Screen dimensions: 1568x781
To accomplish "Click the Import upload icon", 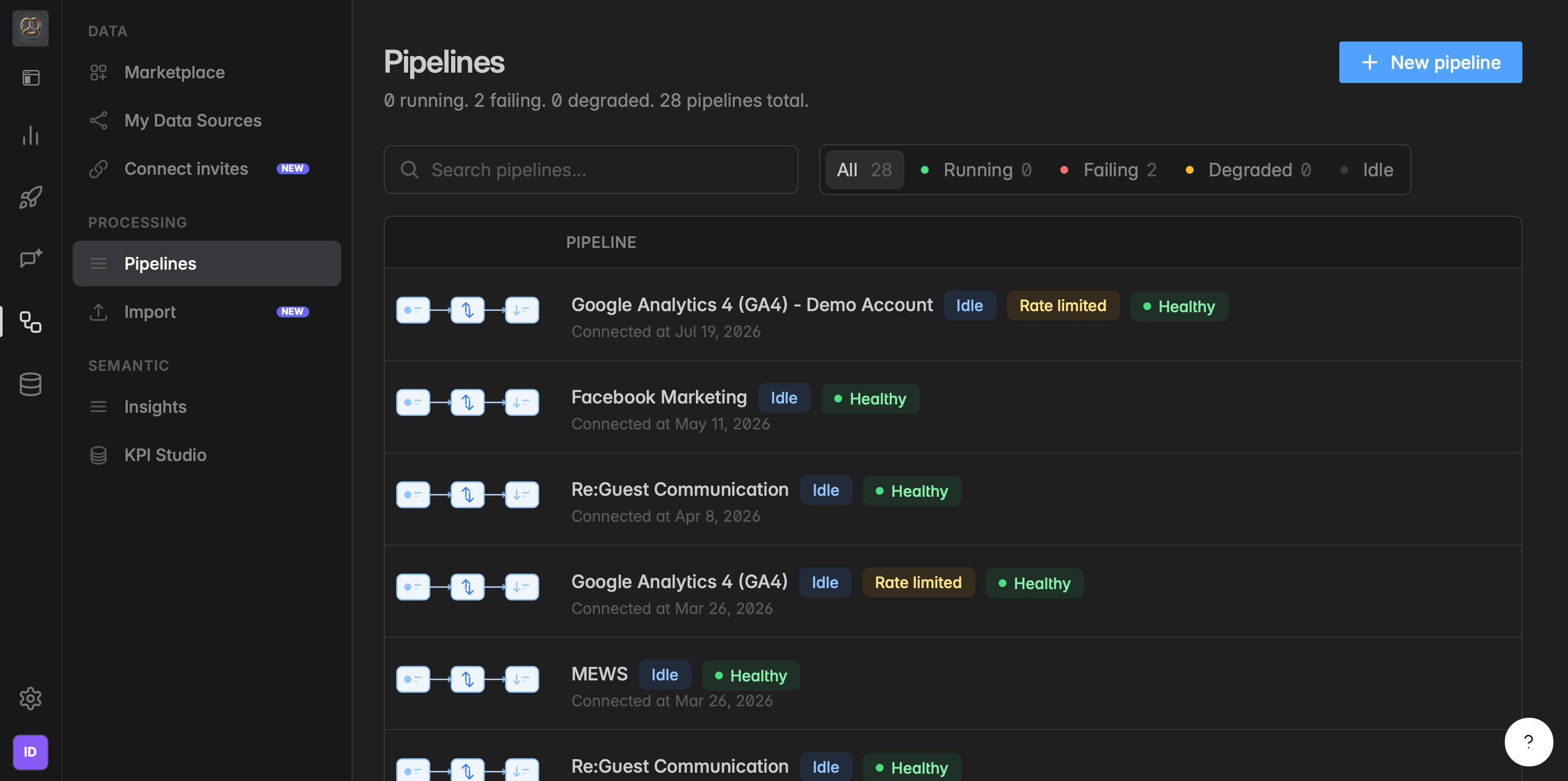I will tap(99, 312).
